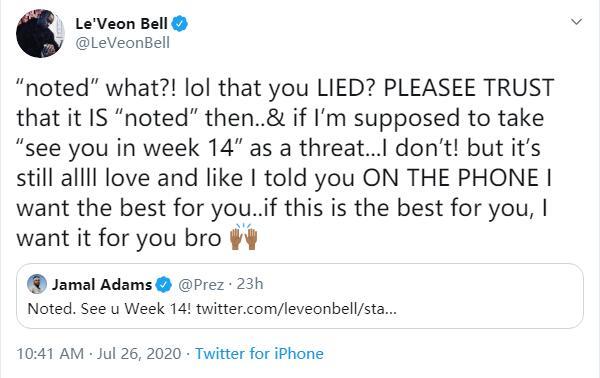Click the Jamal Adams name

tap(102, 285)
